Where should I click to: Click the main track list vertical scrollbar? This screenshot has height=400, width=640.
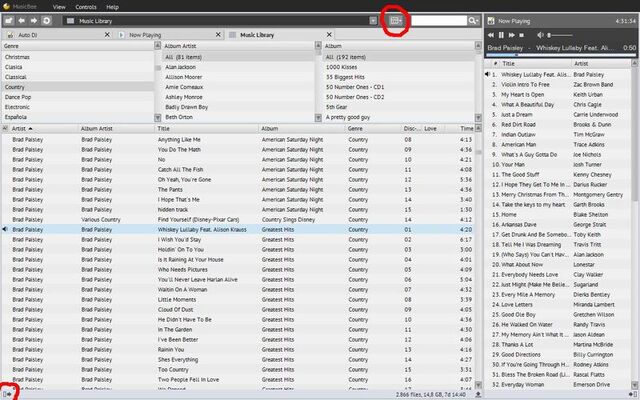[478, 257]
